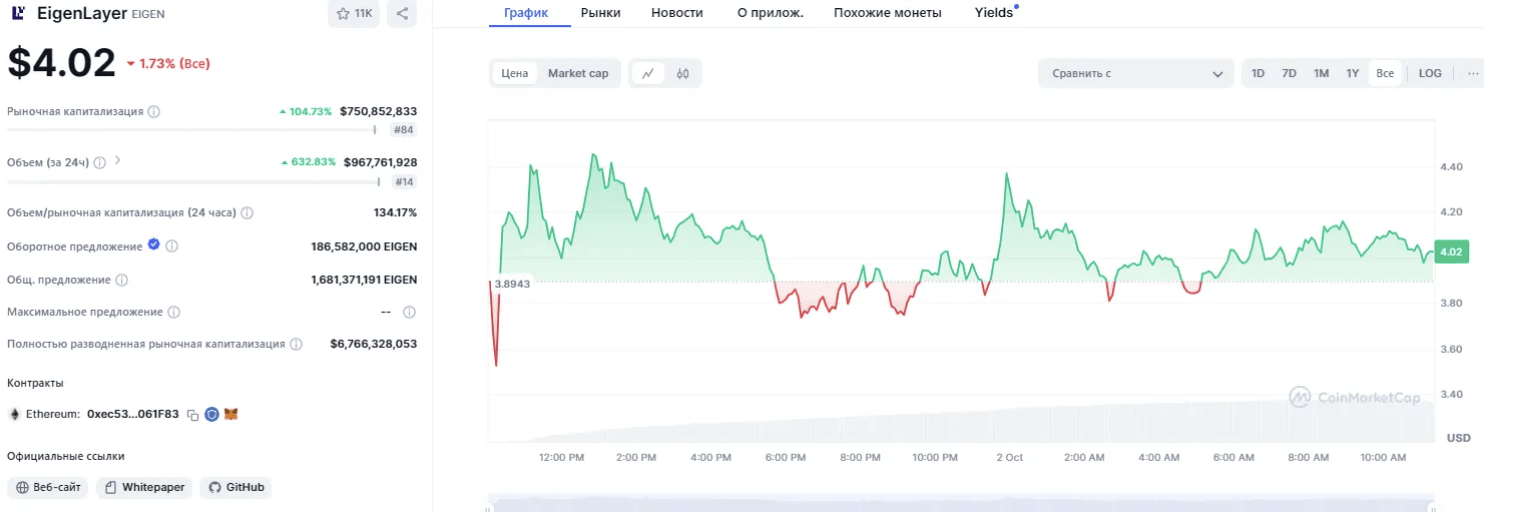
Task: Click the 134.17% volume ratio value
Action: click(x=395, y=213)
